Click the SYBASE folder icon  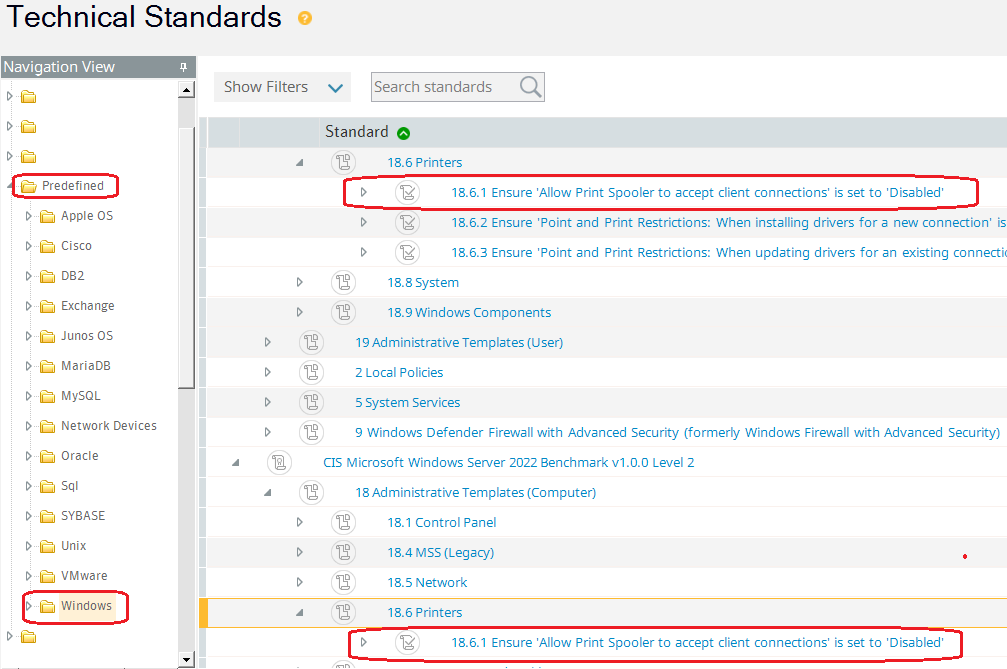[x=48, y=516]
